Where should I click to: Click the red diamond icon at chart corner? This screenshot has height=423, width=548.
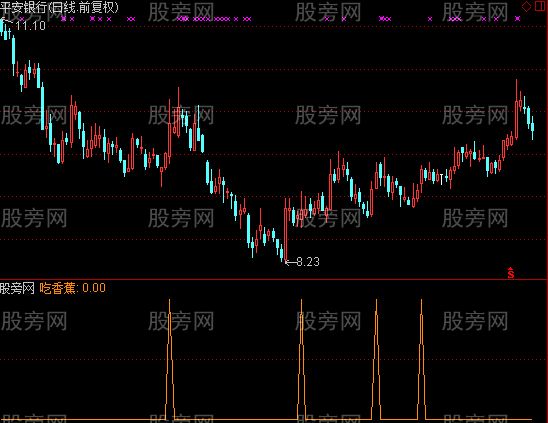click(x=526, y=6)
